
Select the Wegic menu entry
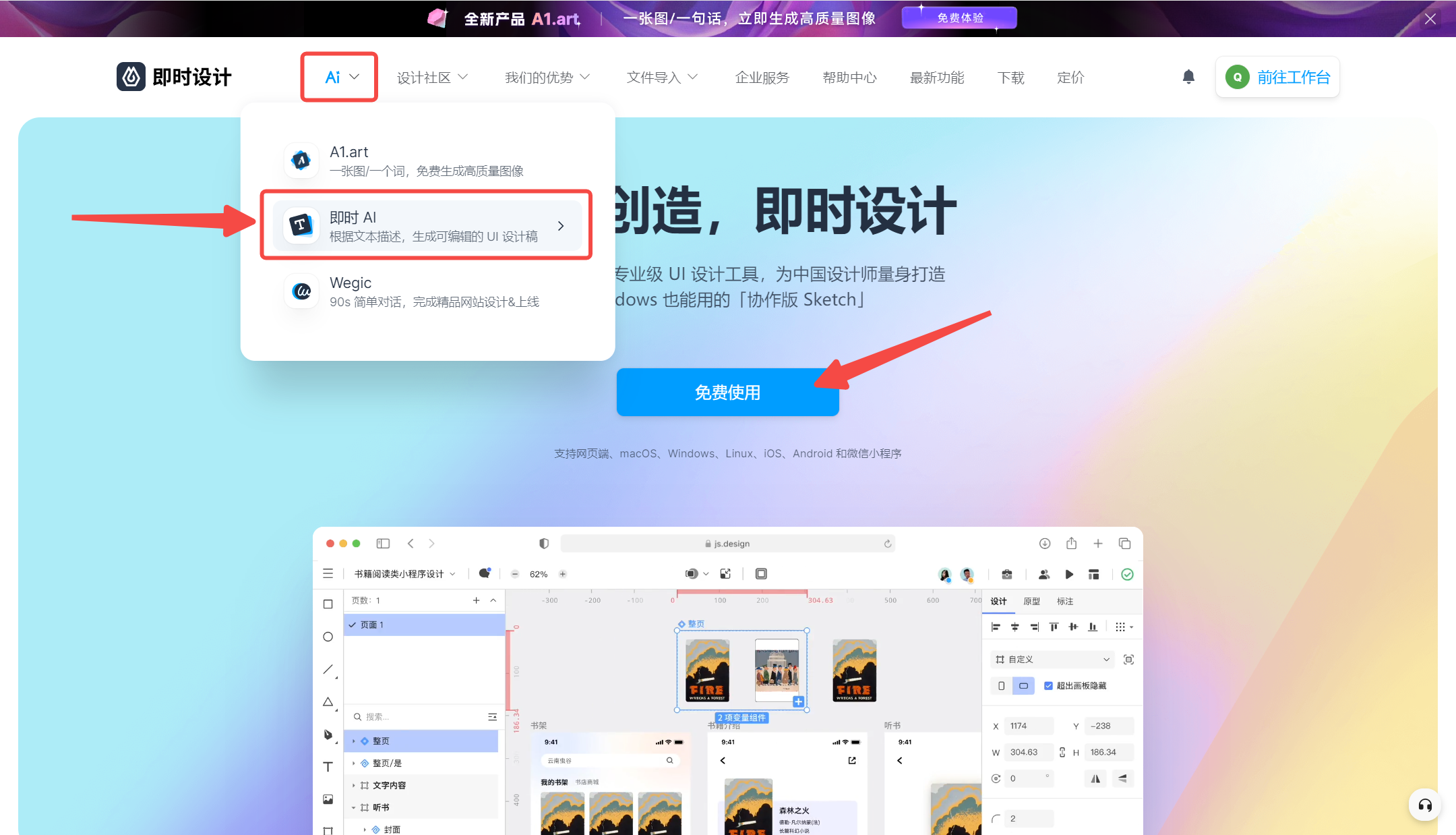tap(427, 291)
